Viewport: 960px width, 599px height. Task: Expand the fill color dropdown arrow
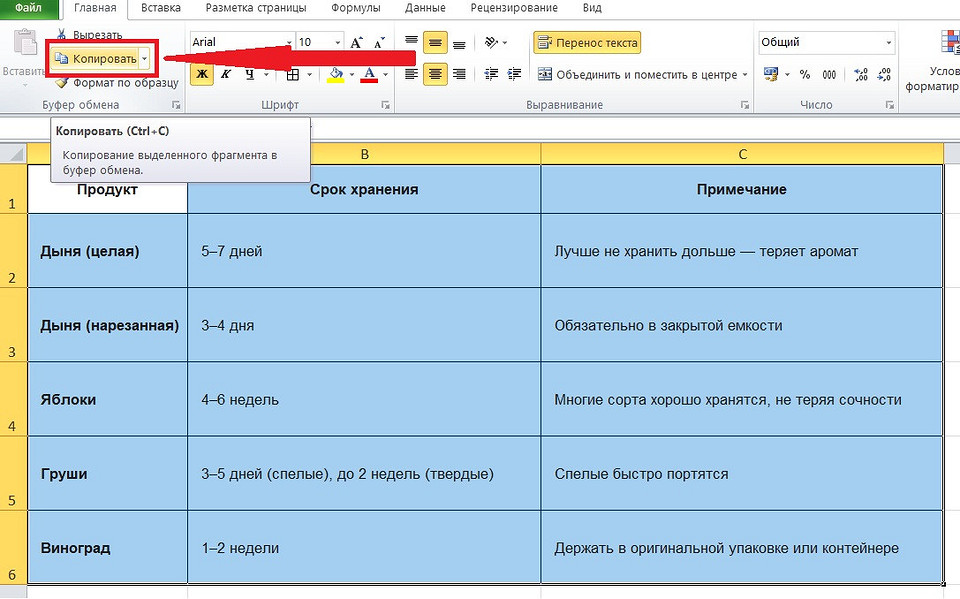pyautogui.click(x=352, y=75)
